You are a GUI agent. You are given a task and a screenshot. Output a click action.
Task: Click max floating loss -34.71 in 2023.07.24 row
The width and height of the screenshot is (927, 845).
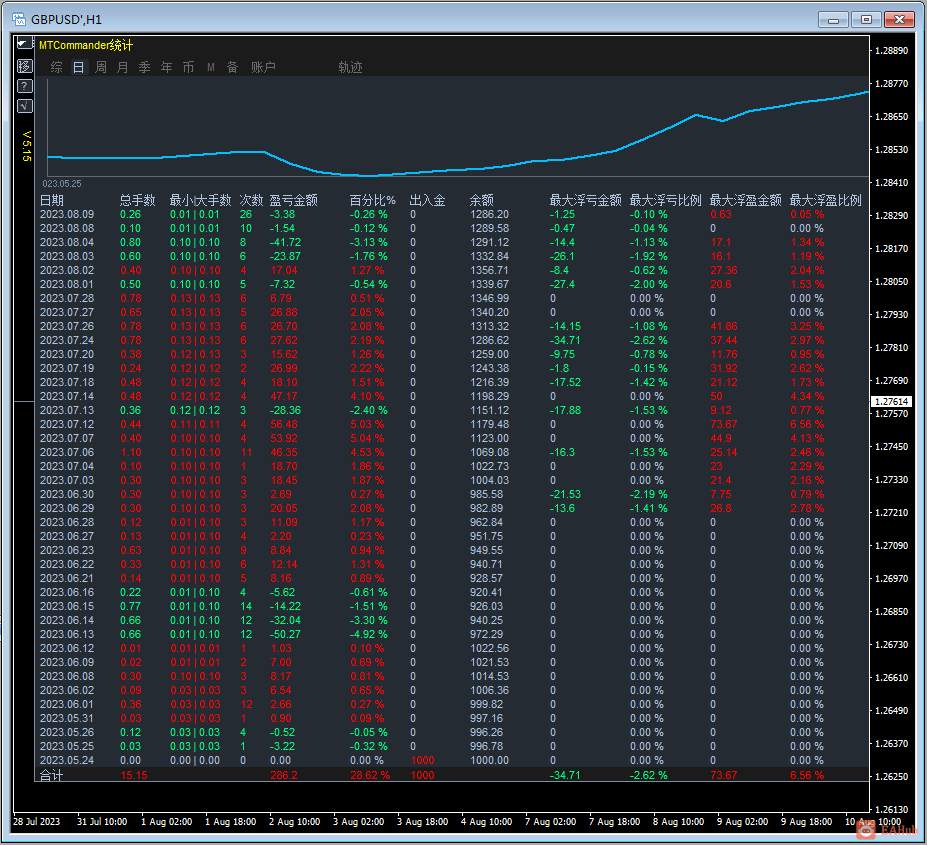[x=565, y=341]
